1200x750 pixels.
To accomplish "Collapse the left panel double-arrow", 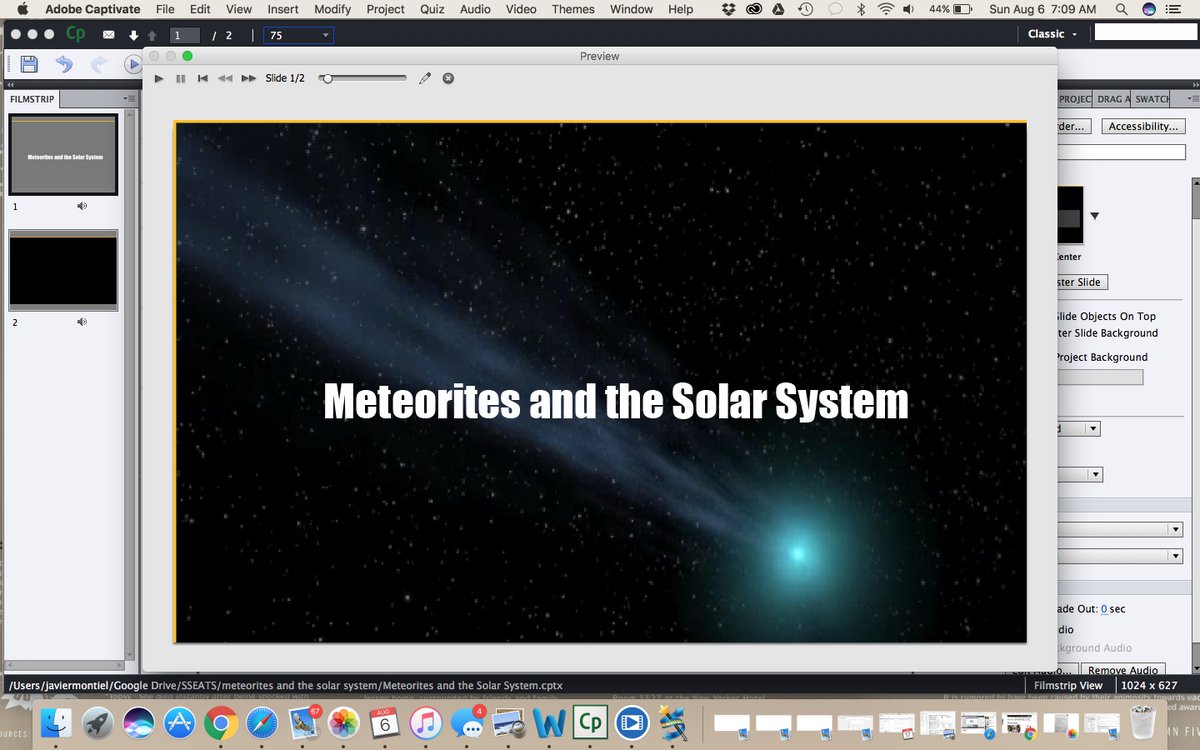I will (10, 86).
